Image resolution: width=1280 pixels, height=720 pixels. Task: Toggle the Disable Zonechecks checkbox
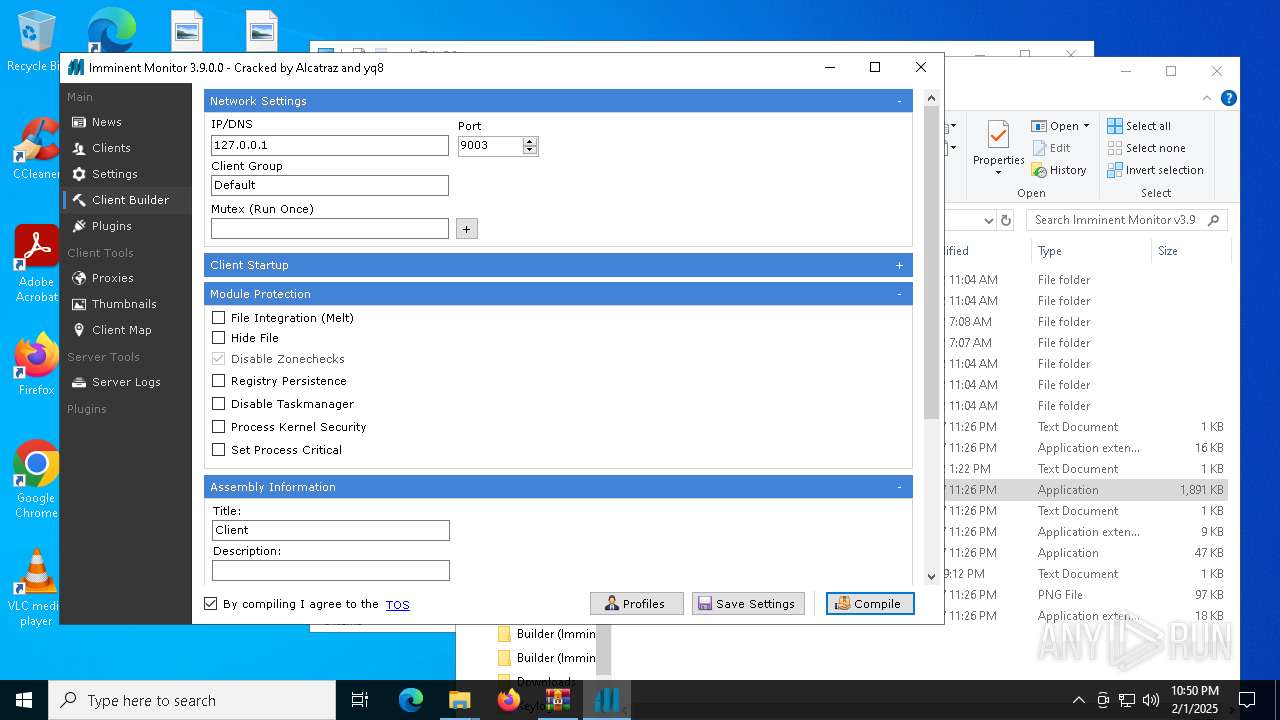[x=219, y=359]
